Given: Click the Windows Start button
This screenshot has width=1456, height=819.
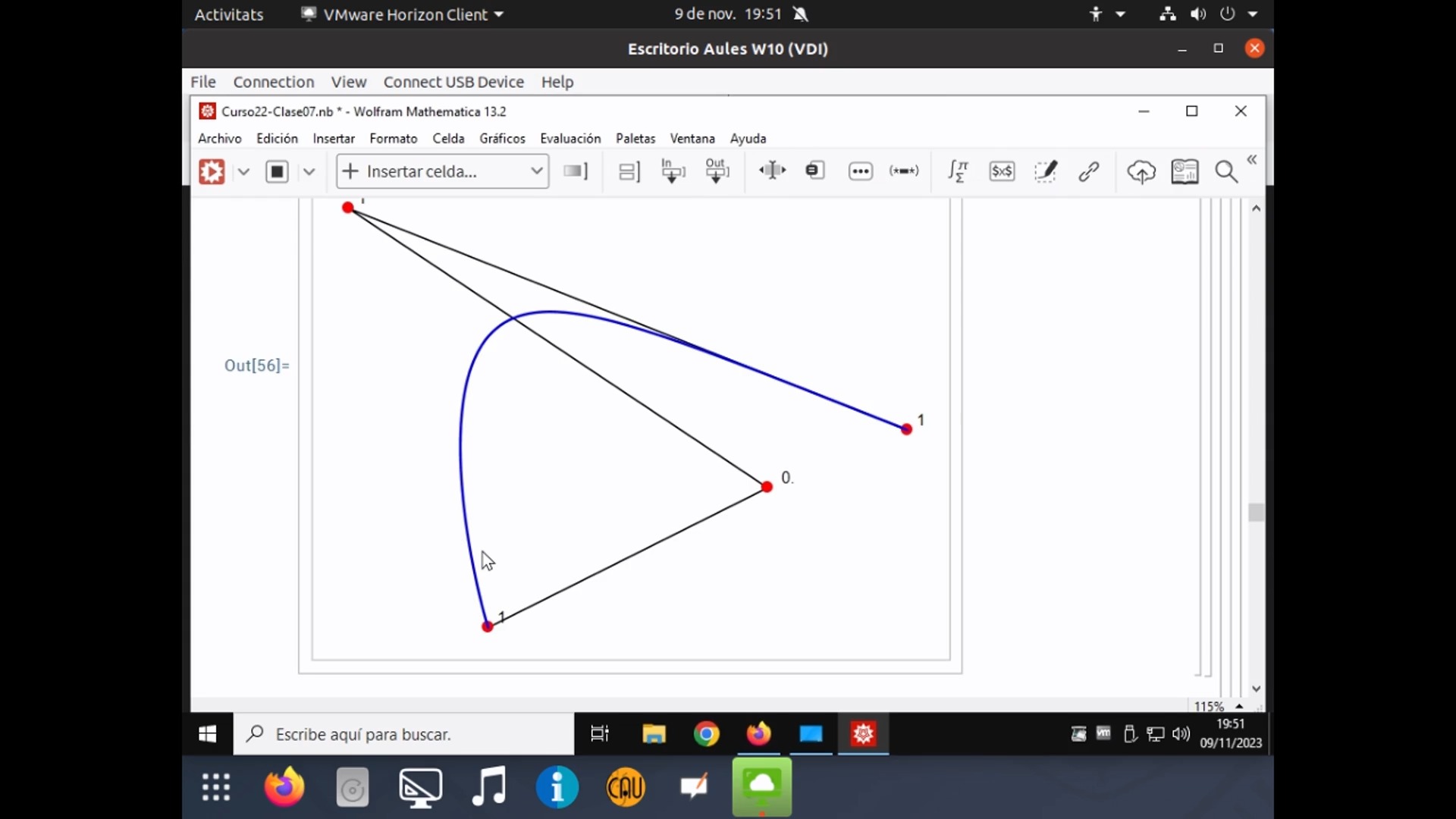Looking at the screenshot, I should 207,734.
